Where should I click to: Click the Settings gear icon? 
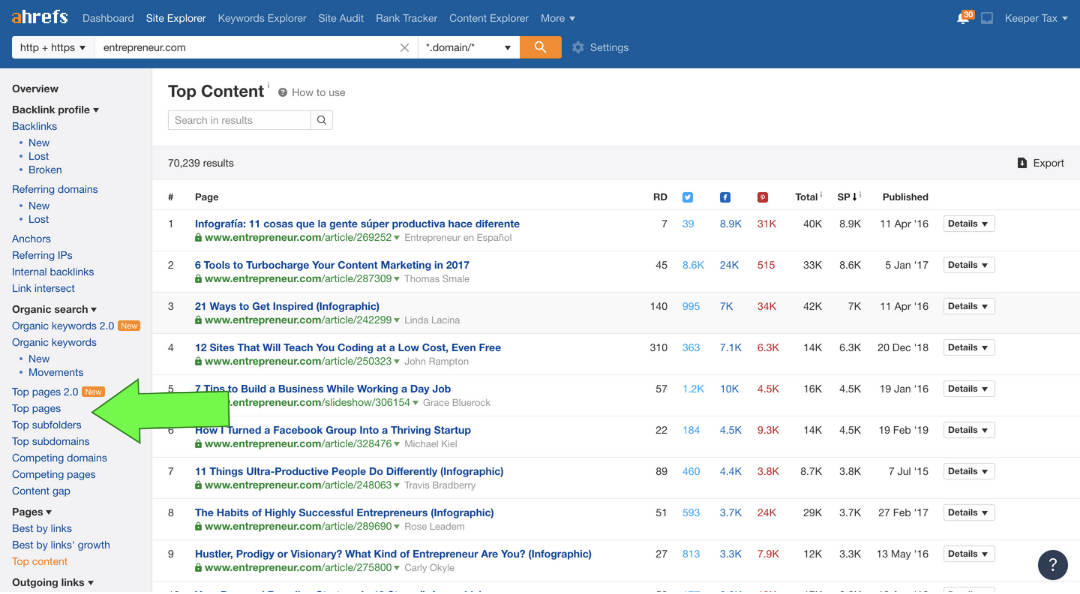click(x=578, y=48)
